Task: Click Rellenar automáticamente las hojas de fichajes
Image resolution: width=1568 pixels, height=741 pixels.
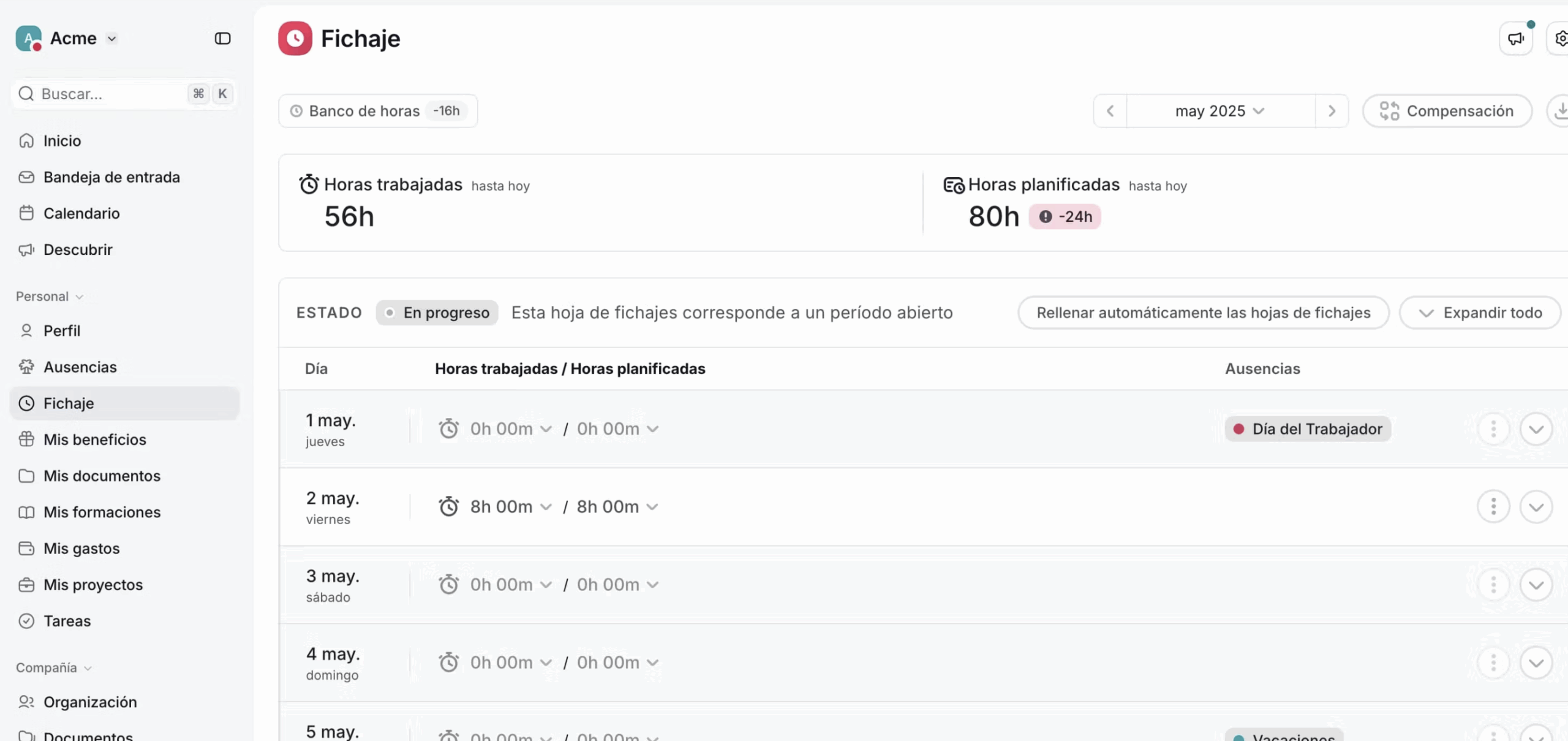Action: click(1203, 313)
